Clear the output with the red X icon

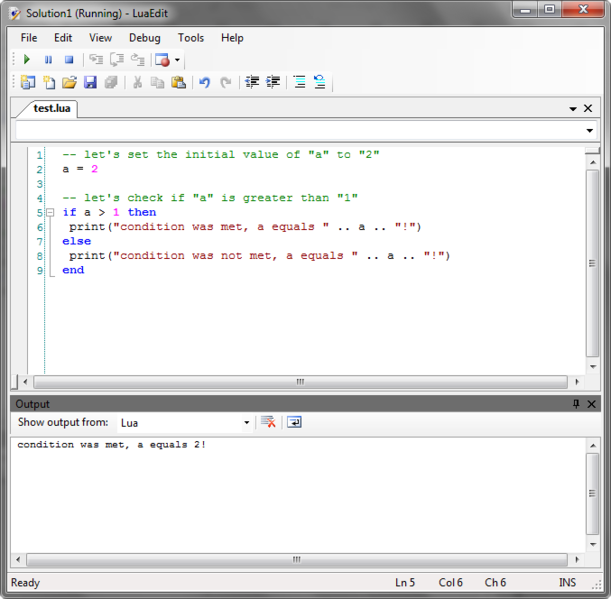[268, 422]
